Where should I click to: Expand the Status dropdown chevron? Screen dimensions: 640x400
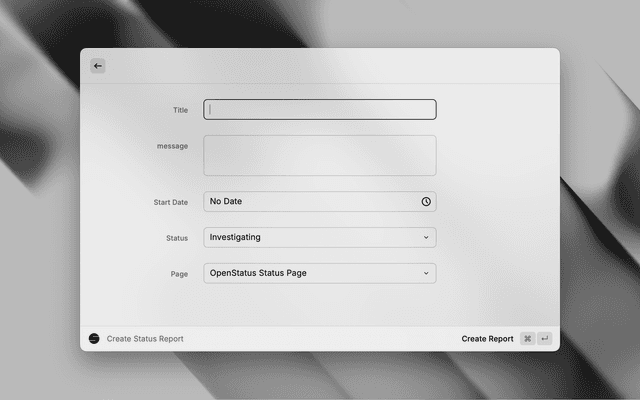coord(426,238)
